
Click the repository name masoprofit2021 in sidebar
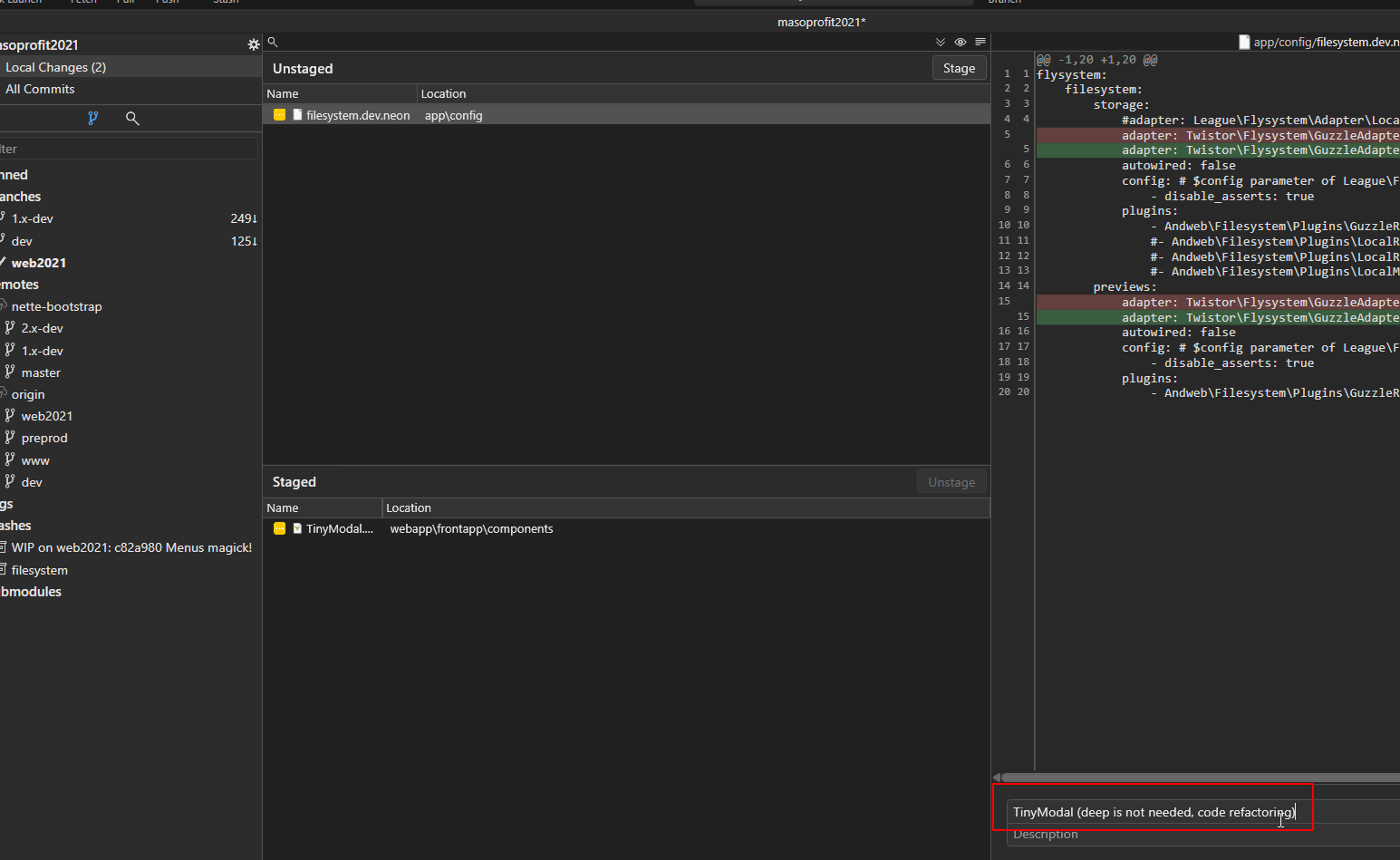click(x=39, y=44)
